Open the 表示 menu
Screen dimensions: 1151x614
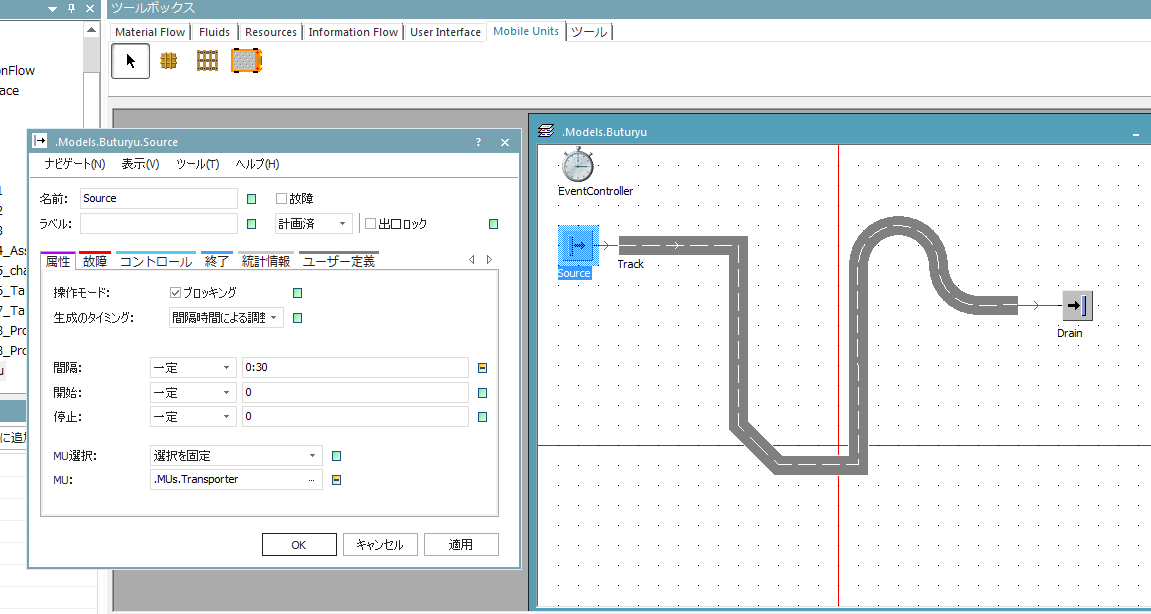(x=140, y=164)
